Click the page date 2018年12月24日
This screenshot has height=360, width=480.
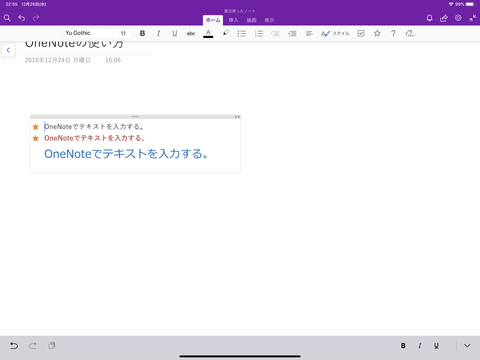57,60
